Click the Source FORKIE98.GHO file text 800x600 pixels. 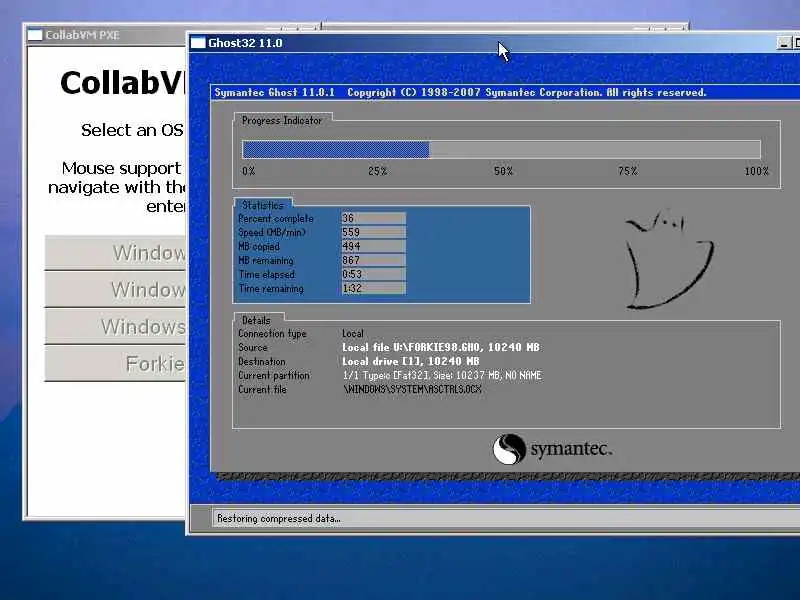tap(441, 347)
